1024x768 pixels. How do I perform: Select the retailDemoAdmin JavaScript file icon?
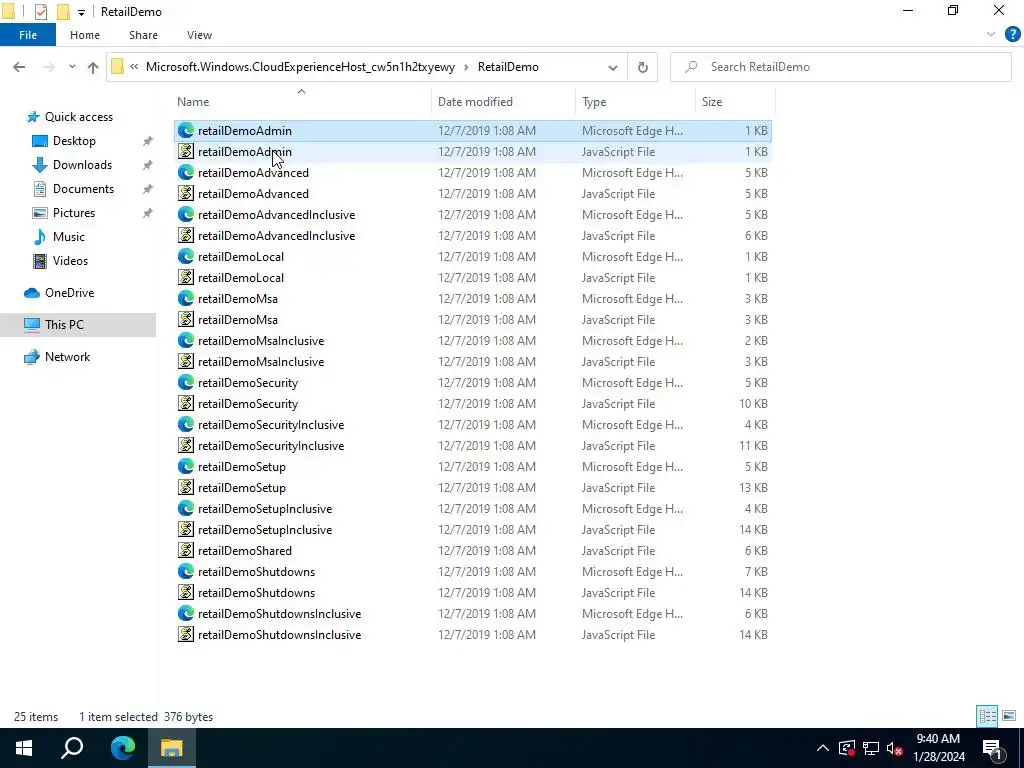coord(186,152)
